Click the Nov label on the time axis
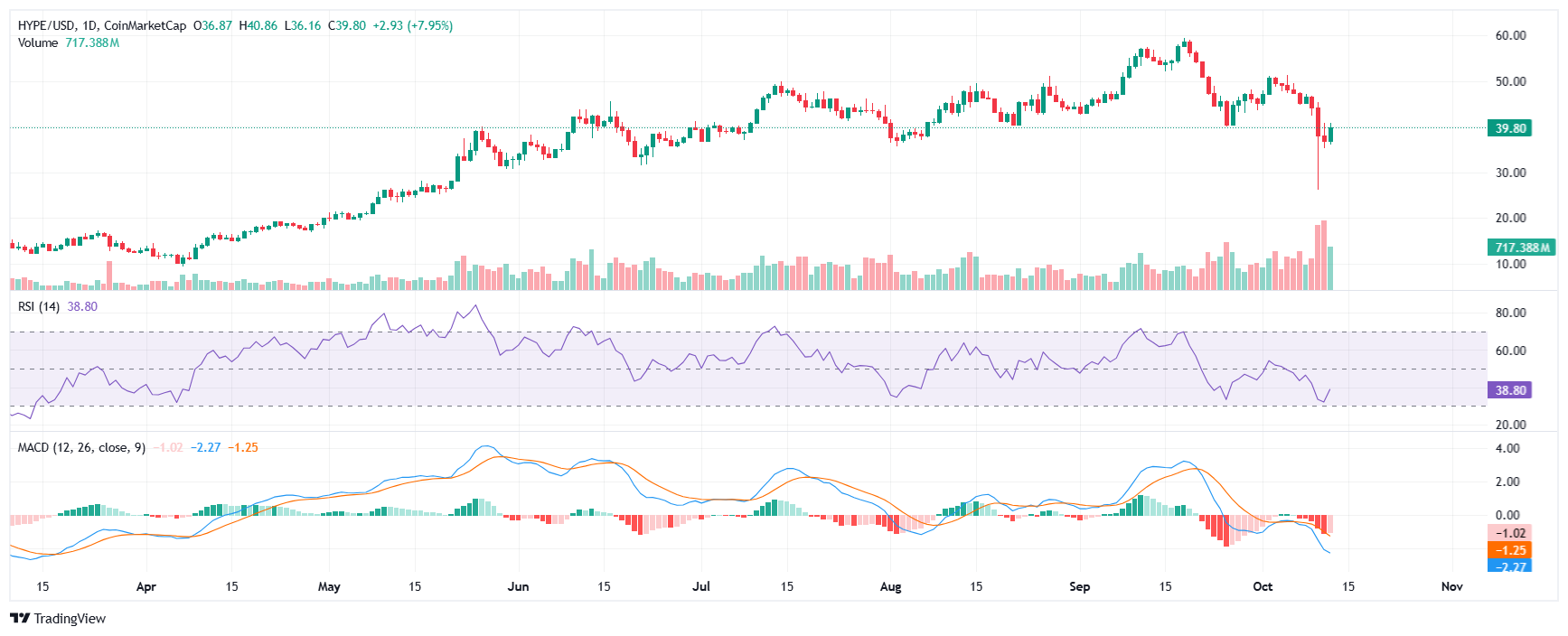 (x=1451, y=586)
